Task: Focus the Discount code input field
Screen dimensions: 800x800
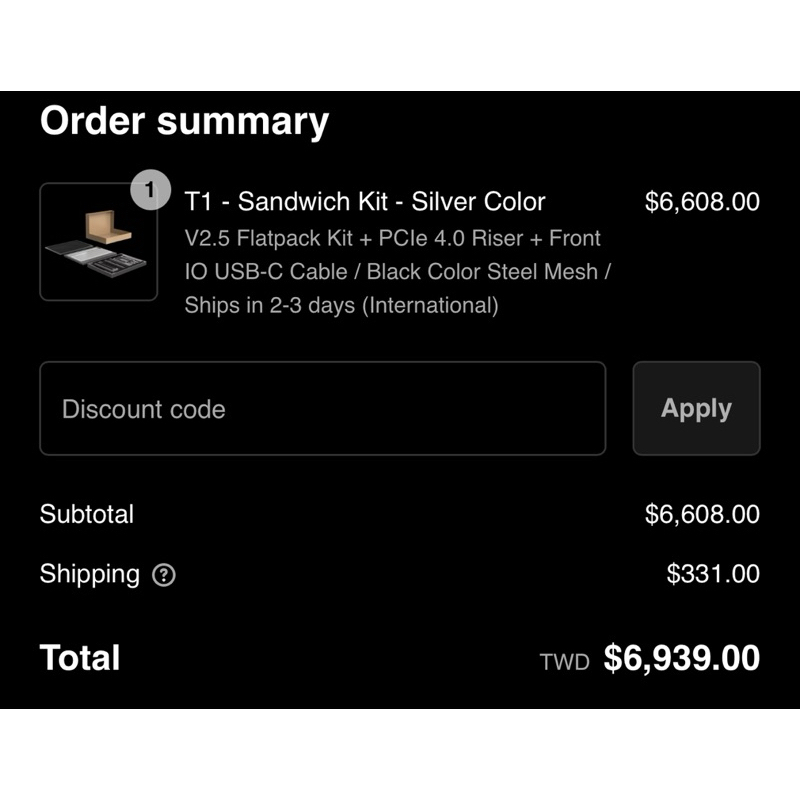Action: coord(322,409)
